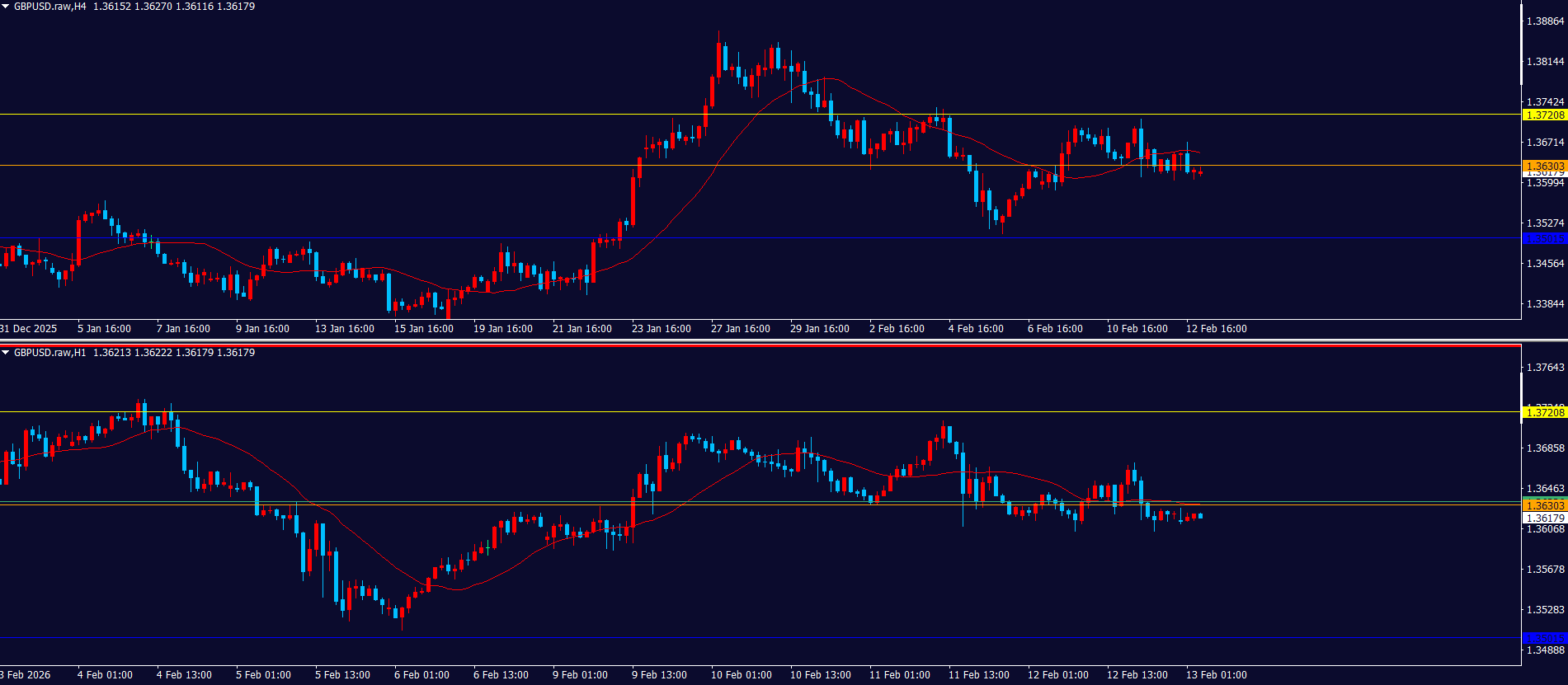
Task: Select the GBPUSD.raw,H4 chart title text
Action: 49,7
